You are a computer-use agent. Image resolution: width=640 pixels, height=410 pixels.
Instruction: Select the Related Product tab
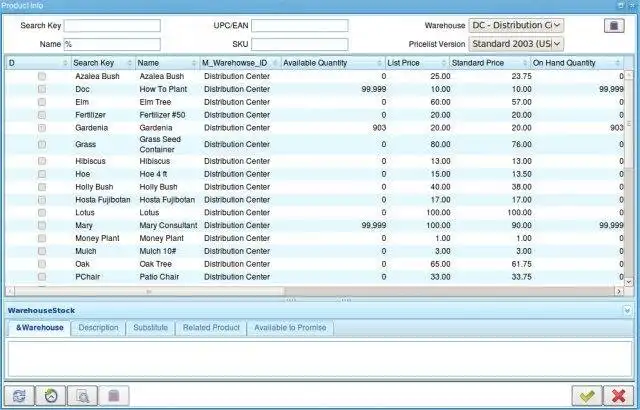[210, 328]
